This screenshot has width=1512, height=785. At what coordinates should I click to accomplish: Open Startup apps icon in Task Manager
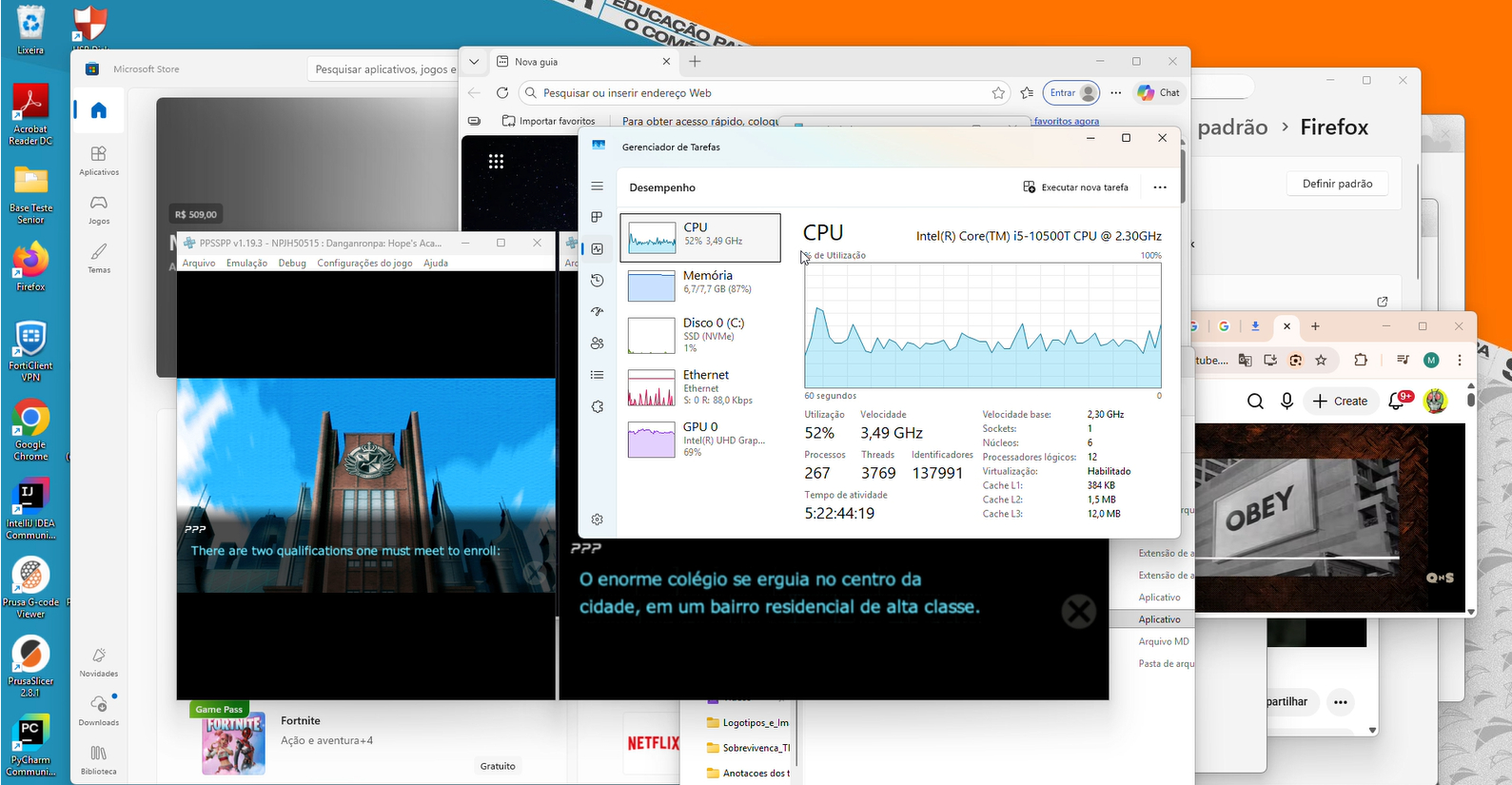[597, 312]
